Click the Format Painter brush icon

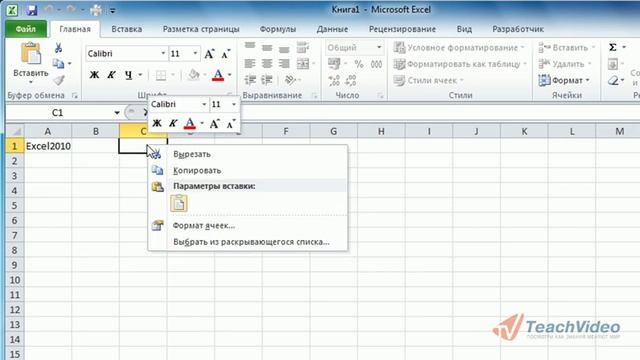[x=59, y=80]
